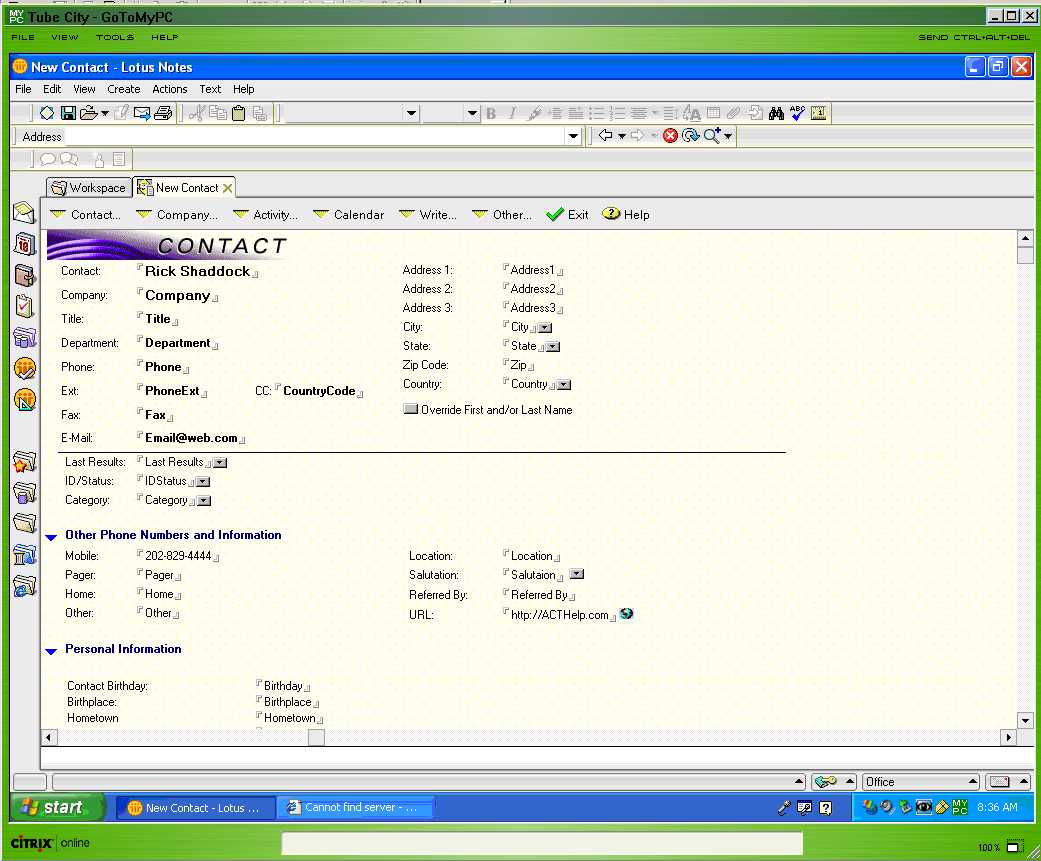Click the Print toolbar icon

[163, 114]
